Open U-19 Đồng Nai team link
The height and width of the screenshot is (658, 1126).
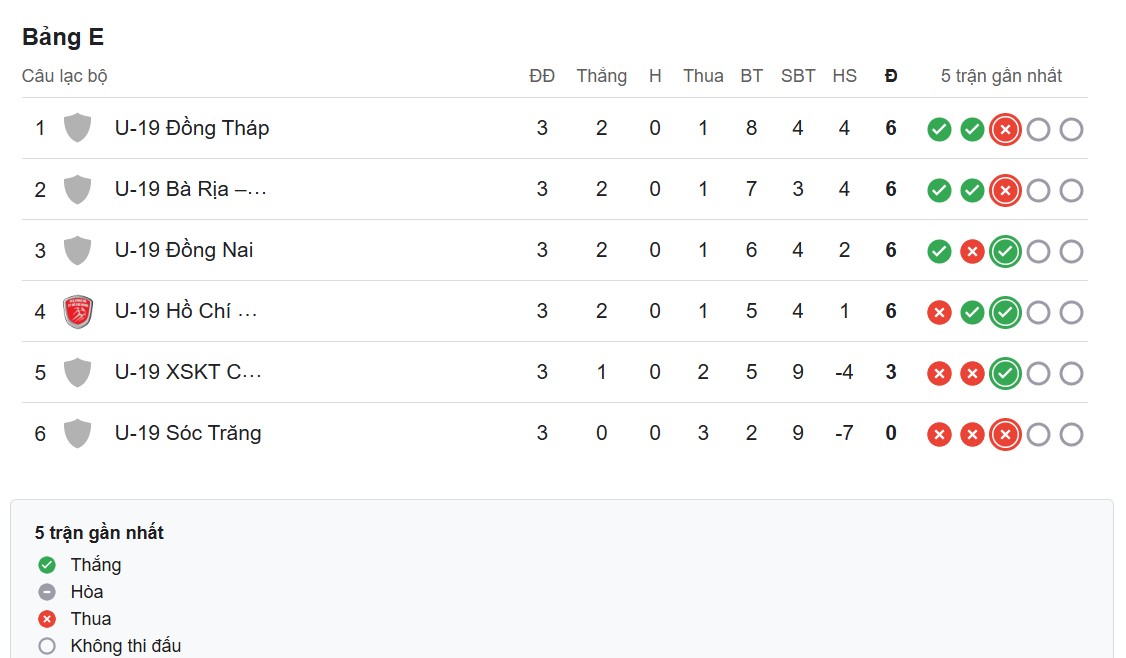pyautogui.click(x=184, y=250)
